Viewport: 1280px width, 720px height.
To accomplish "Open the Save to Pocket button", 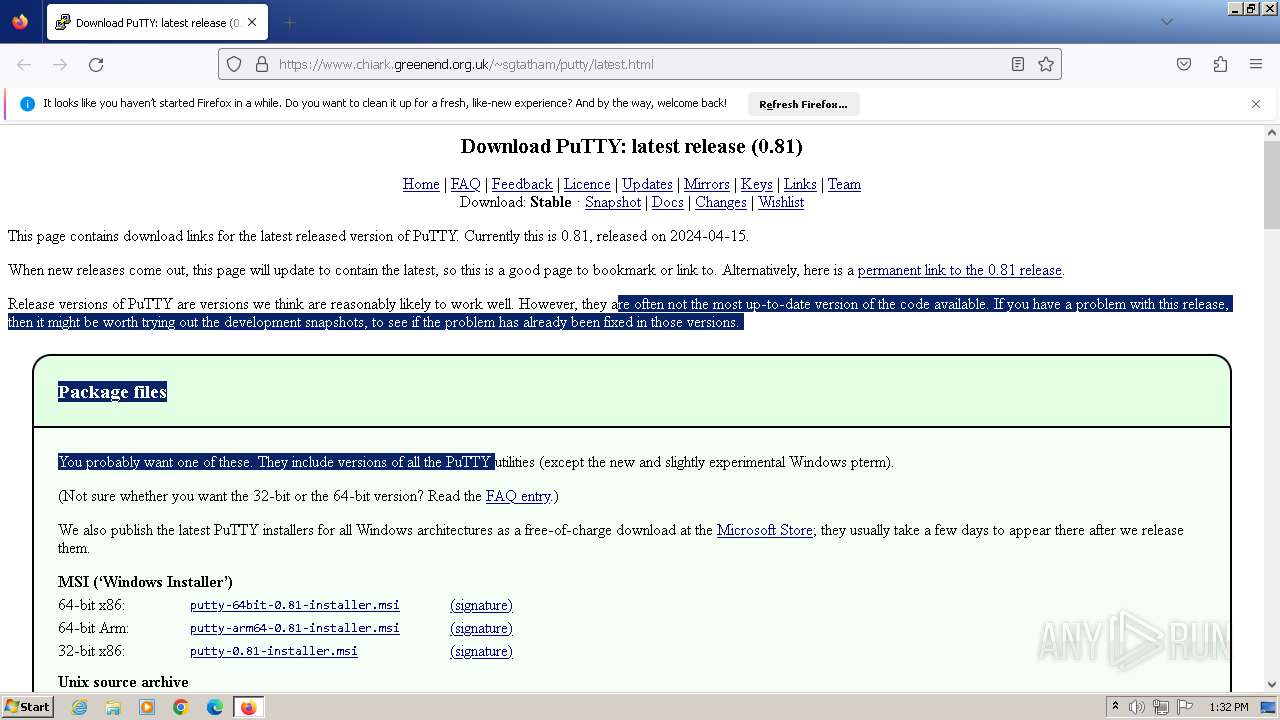I will point(1184,64).
